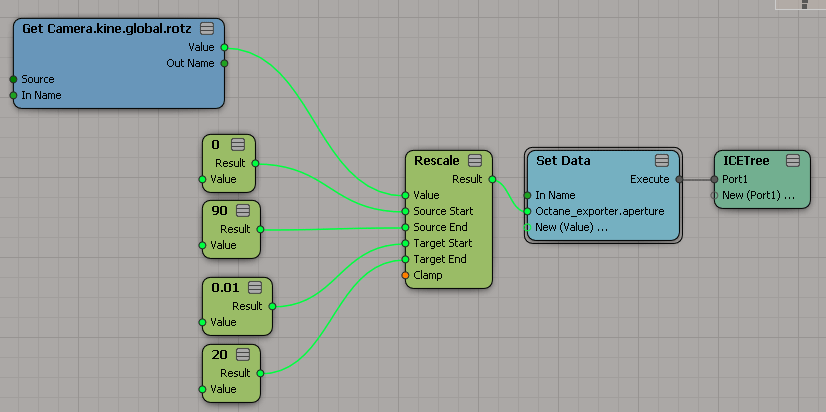Select the ICETree node title
The width and height of the screenshot is (826, 412).
pyautogui.click(x=746, y=161)
